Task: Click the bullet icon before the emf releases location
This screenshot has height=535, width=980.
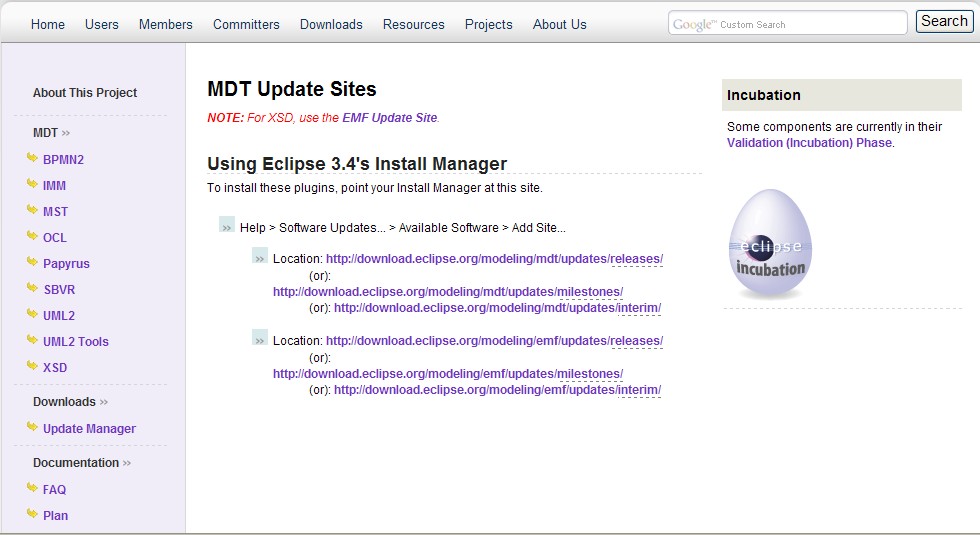Action: point(260,338)
